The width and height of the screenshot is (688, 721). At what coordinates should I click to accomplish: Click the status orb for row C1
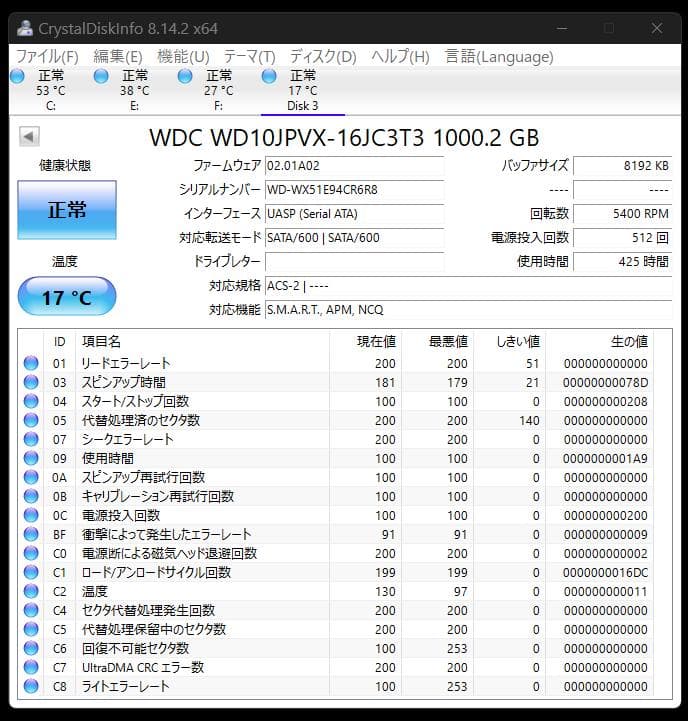(x=31, y=572)
